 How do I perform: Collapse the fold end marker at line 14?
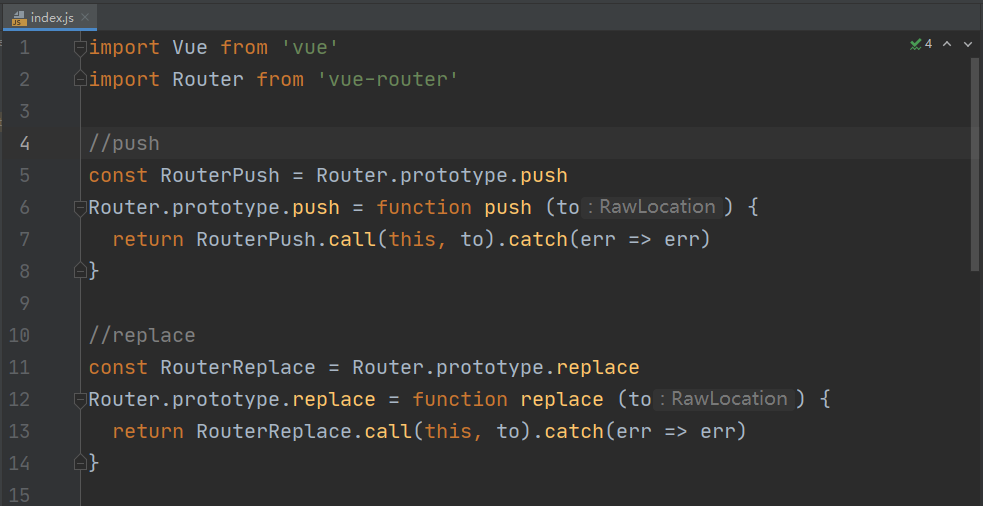click(80, 463)
